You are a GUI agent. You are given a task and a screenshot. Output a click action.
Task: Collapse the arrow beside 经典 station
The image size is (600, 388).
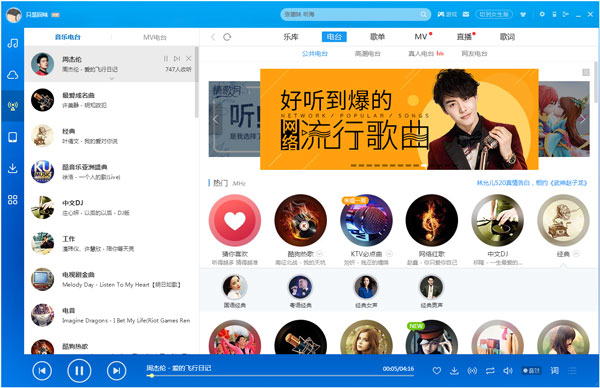click(576, 253)
